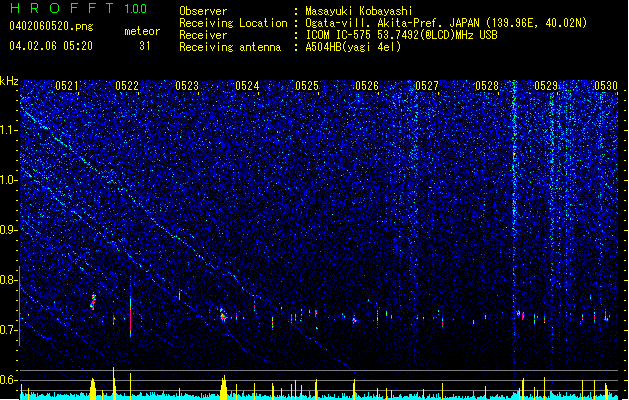
Task: Click the meteor label
Action: tap(142, 31)
